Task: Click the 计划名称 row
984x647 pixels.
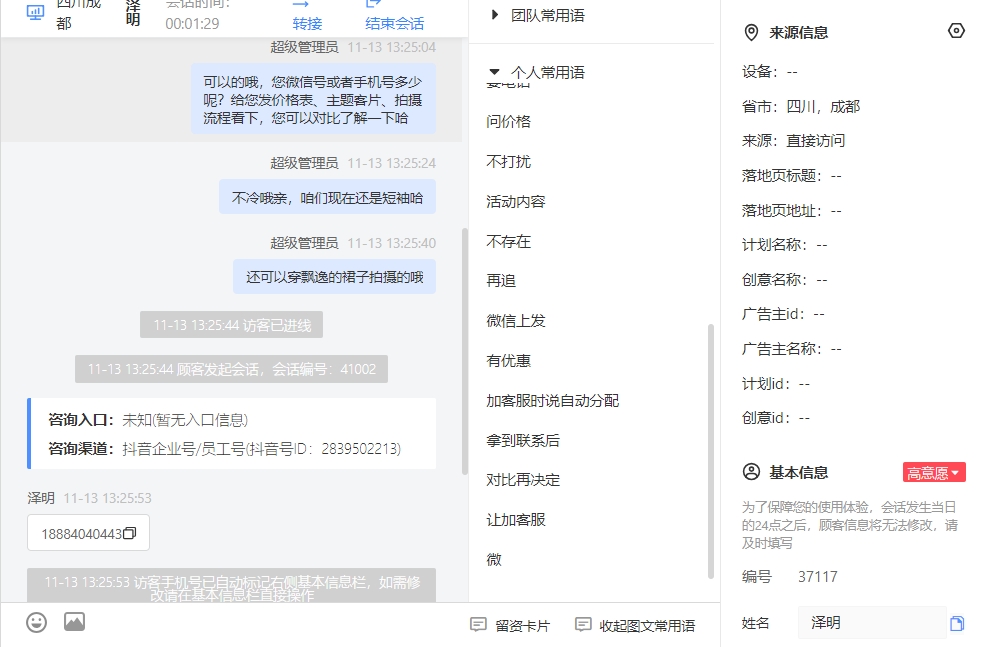Action: pyautogui.click(x=784, y=245)
